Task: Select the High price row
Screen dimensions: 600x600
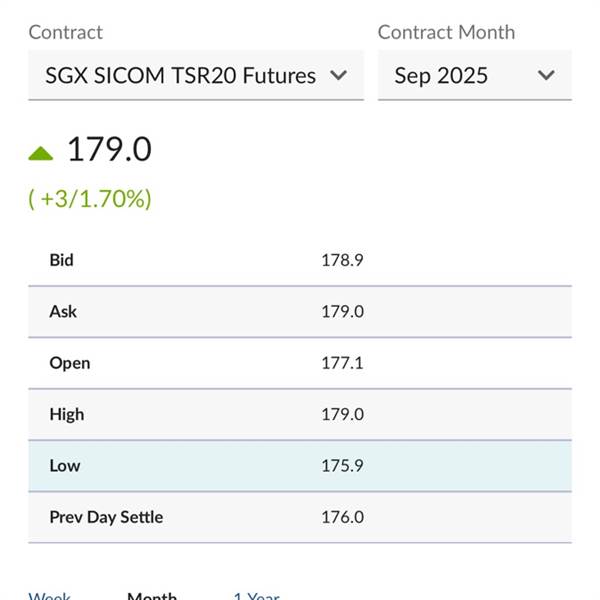Action: pyautogui.click(x=300, y=414)
